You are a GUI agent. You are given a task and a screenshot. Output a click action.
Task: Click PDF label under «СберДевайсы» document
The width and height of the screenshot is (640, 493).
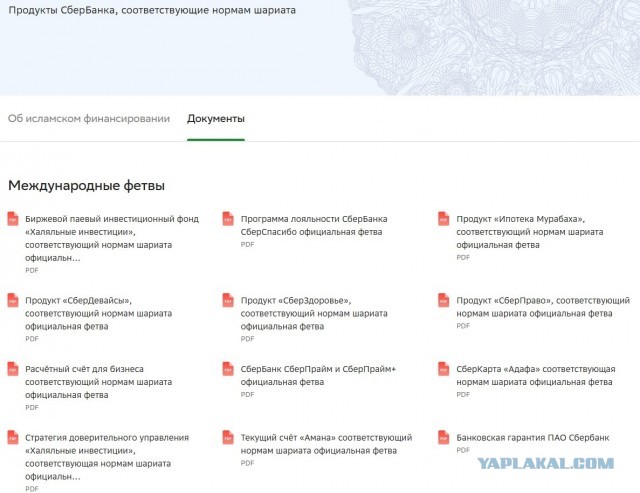[32, 339]
